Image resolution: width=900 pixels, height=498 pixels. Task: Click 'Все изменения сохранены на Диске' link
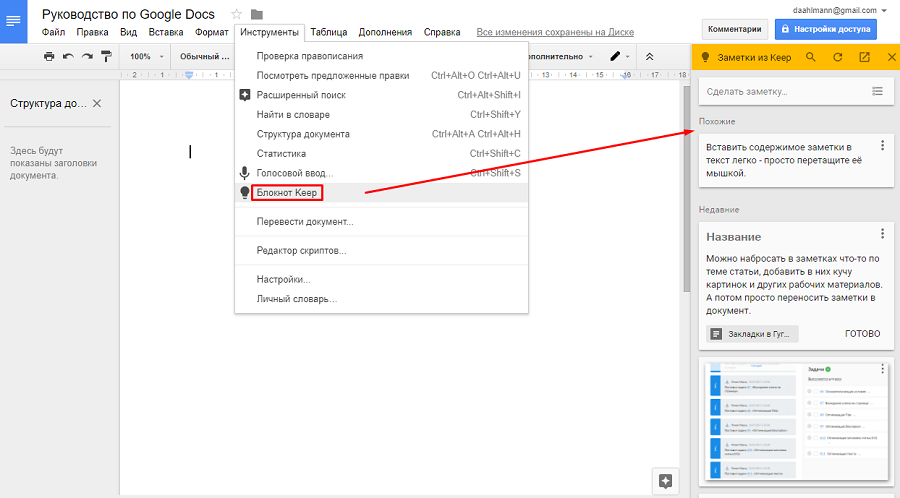click(555, 32)
